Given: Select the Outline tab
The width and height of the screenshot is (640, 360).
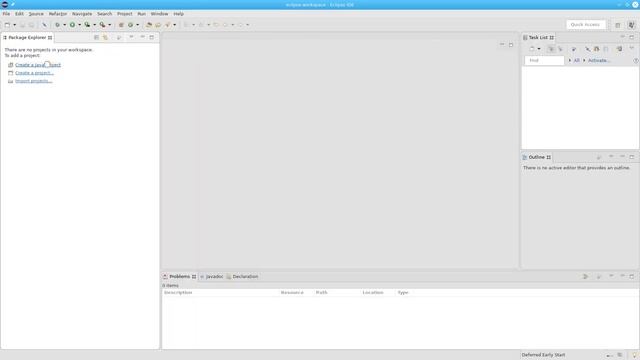Looking at the screenshot, I should click(x=536, y=157).
